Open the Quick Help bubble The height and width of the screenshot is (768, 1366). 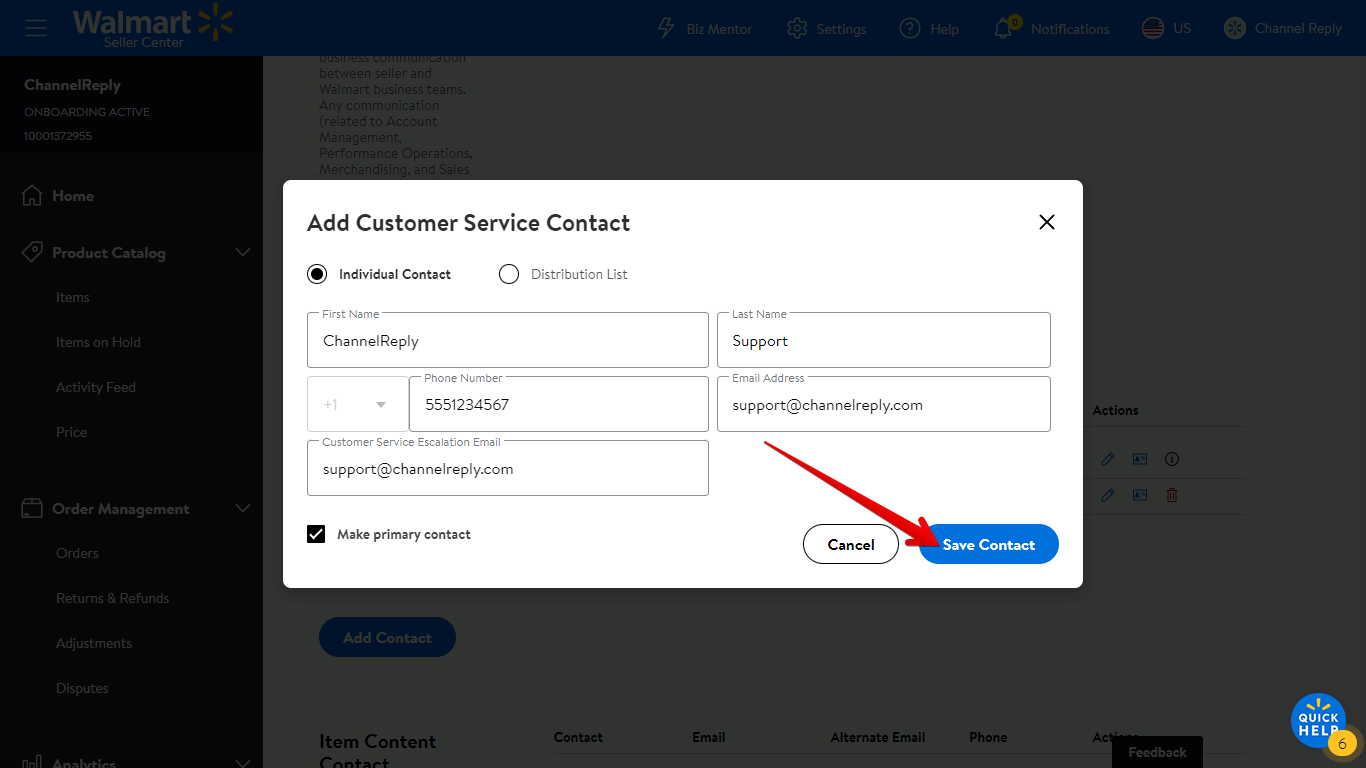pos(1318,721)
